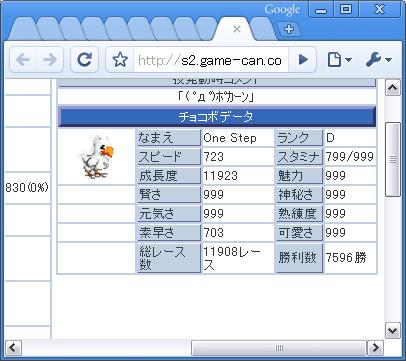Image resolution: width=406 pixels, height=361 pixels.
Task: Click horizontal scrollbar right arrow
Action: 375,348
